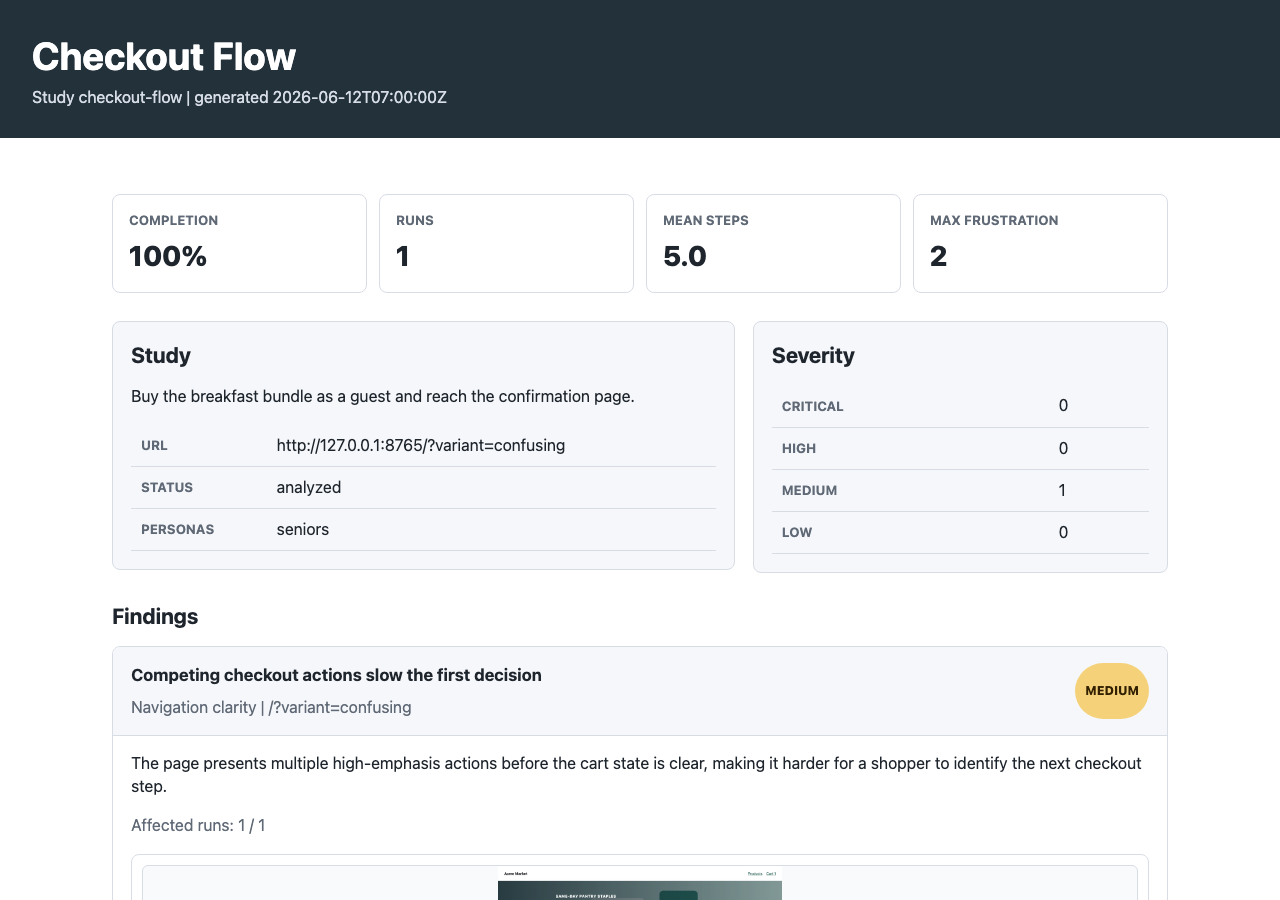Click the COMPLETION card label

173,220
